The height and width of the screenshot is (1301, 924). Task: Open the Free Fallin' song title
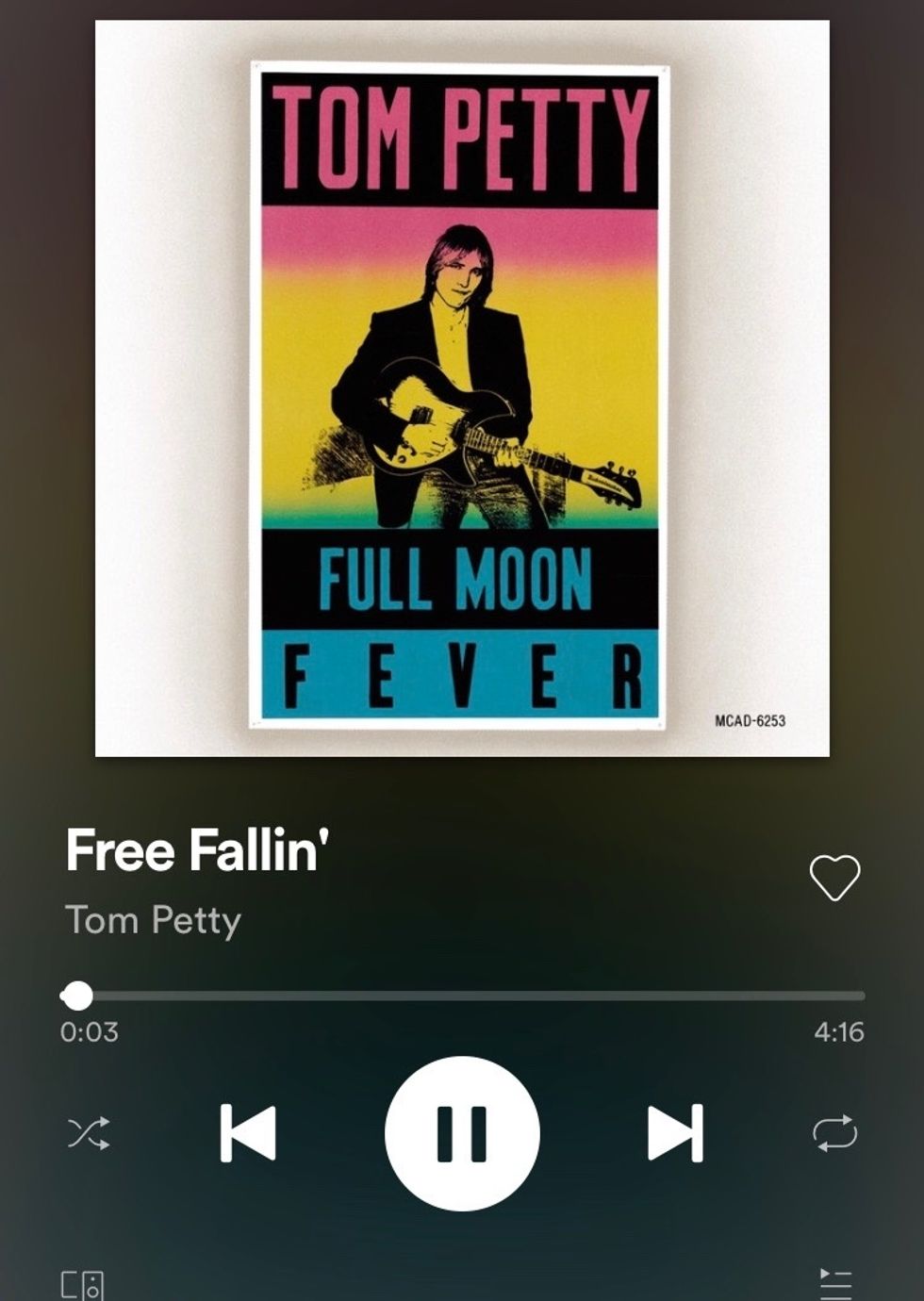tap(197, 849)
